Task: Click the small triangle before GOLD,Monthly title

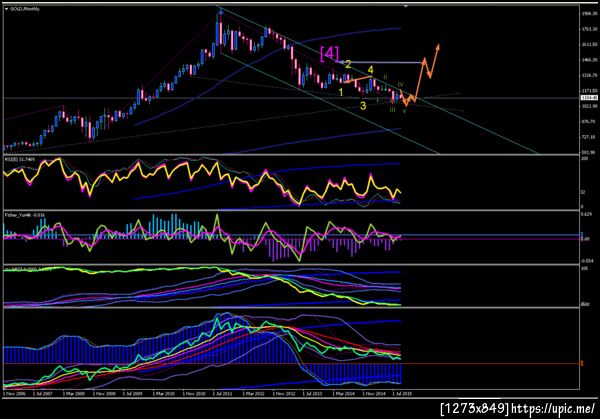Action: click(7, 9)
